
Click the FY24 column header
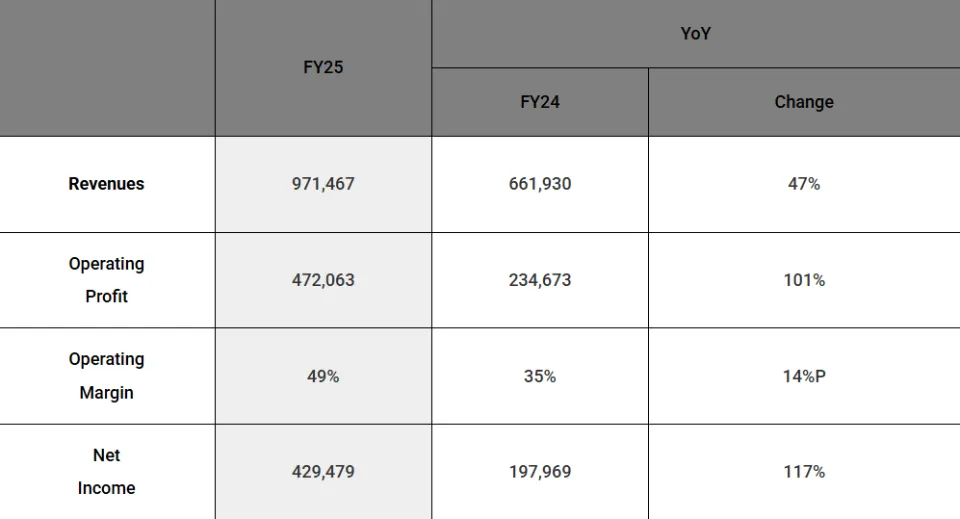pyautogui.click(x=540, y=102)
